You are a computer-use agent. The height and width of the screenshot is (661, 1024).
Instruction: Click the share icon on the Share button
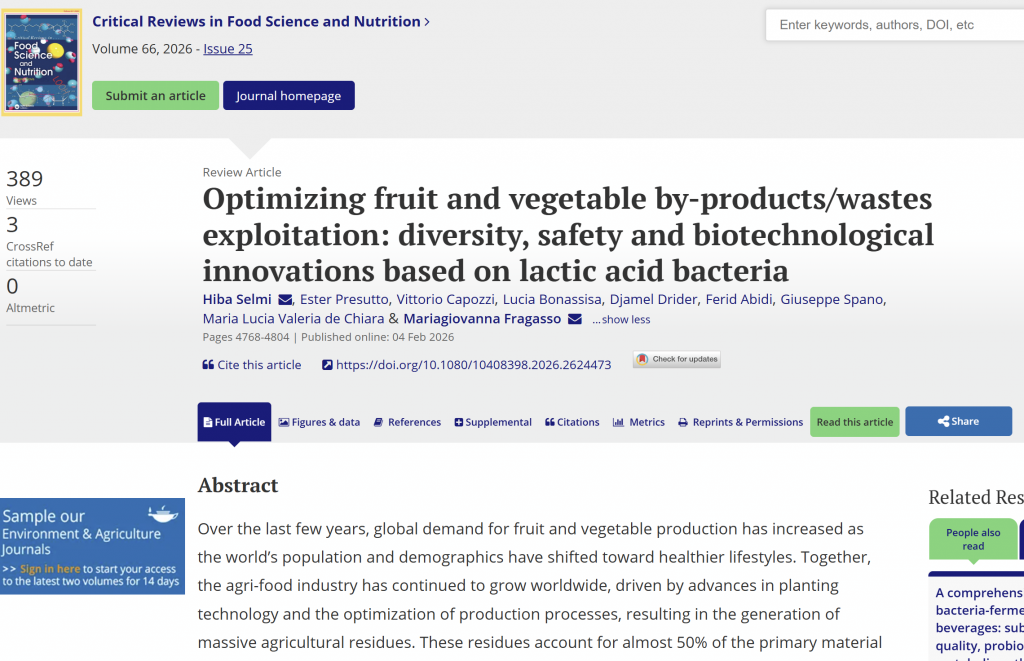click(943, 422)
